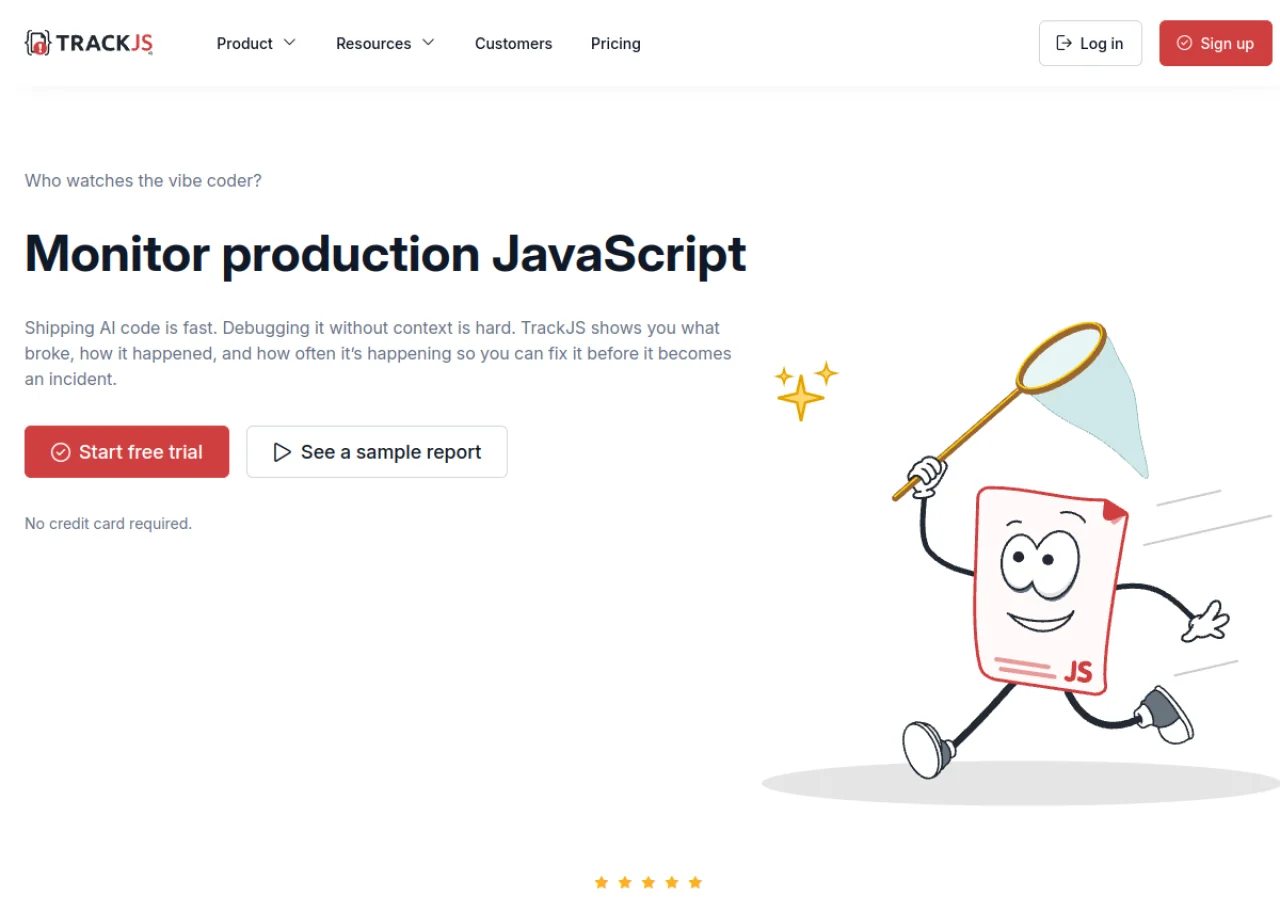
Task: Click the Sign up button
Action: coord(1215,43)
